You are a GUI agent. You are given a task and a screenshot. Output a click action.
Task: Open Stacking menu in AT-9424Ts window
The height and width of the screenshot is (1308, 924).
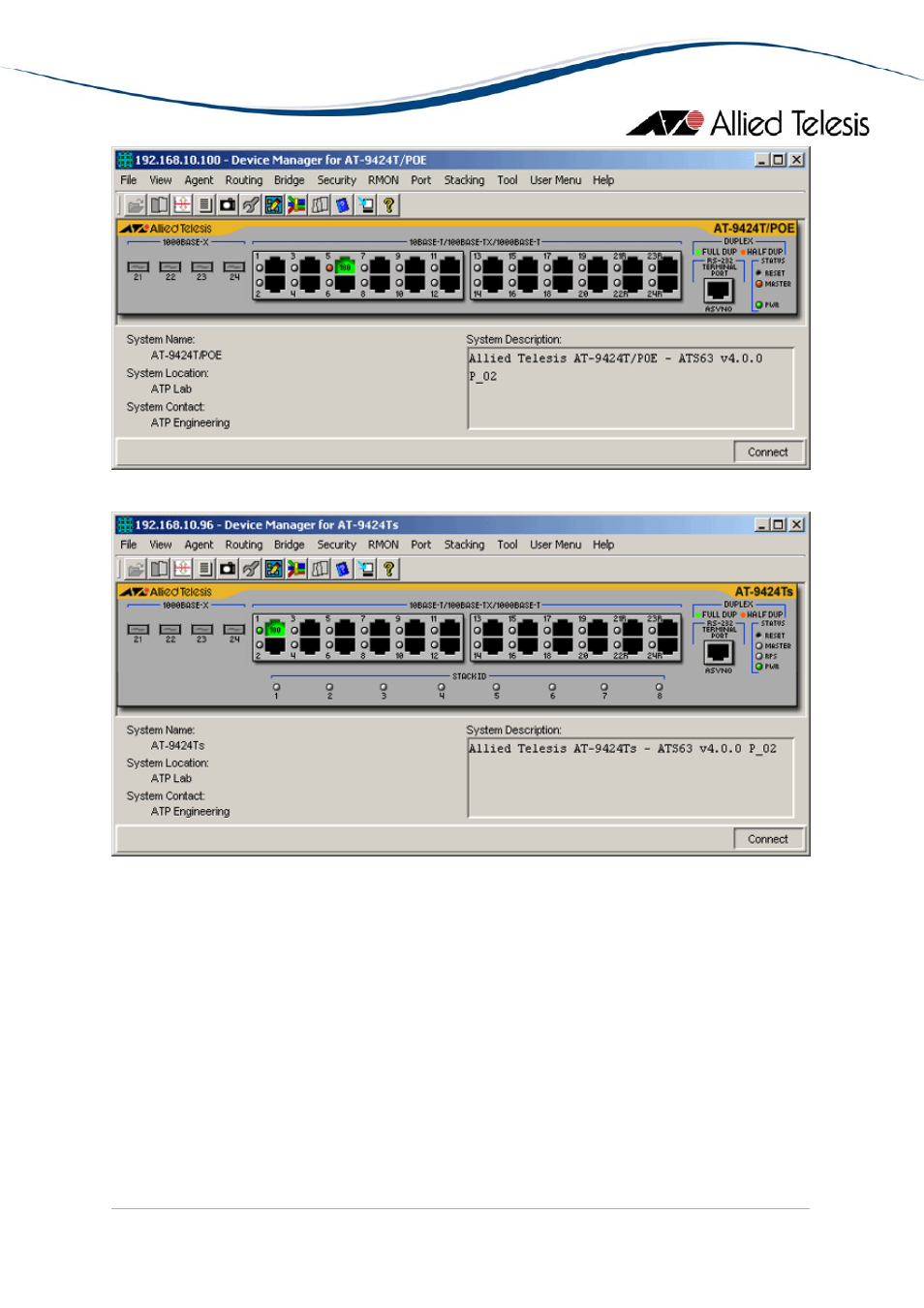coord(465,545)
